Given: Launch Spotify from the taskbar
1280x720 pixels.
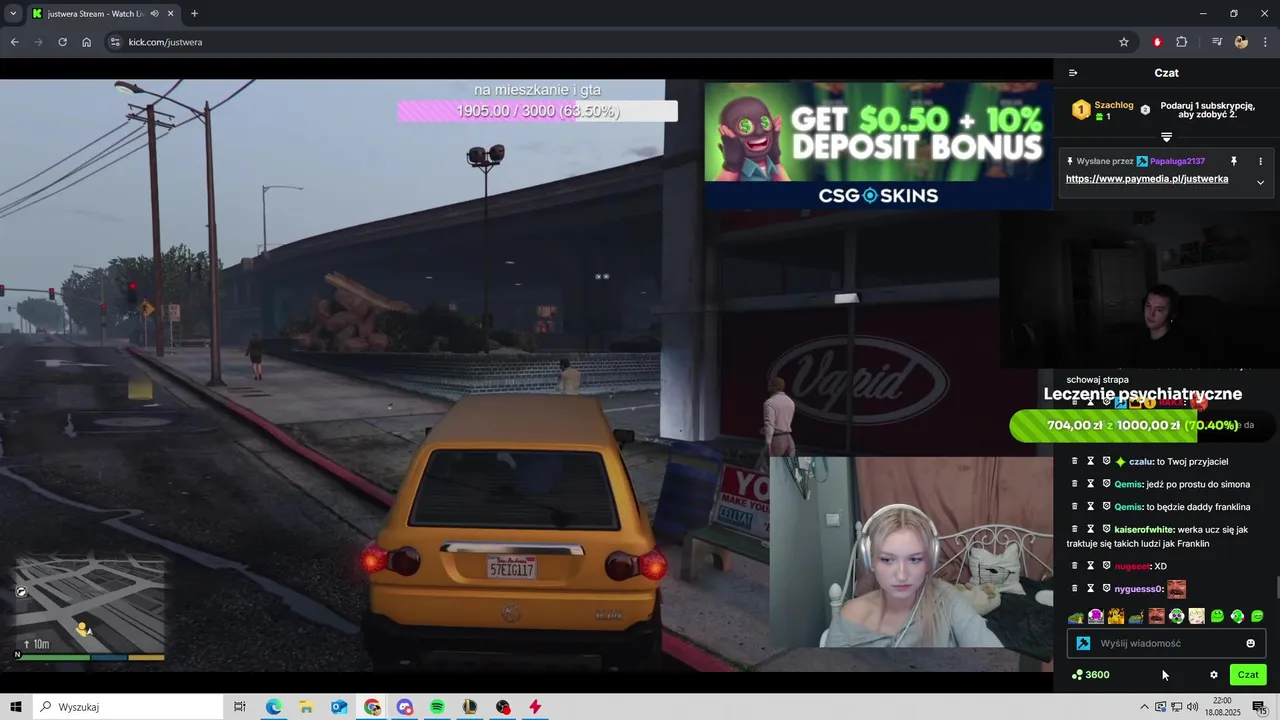Looking at the screenshot, I should coord(437,707).
